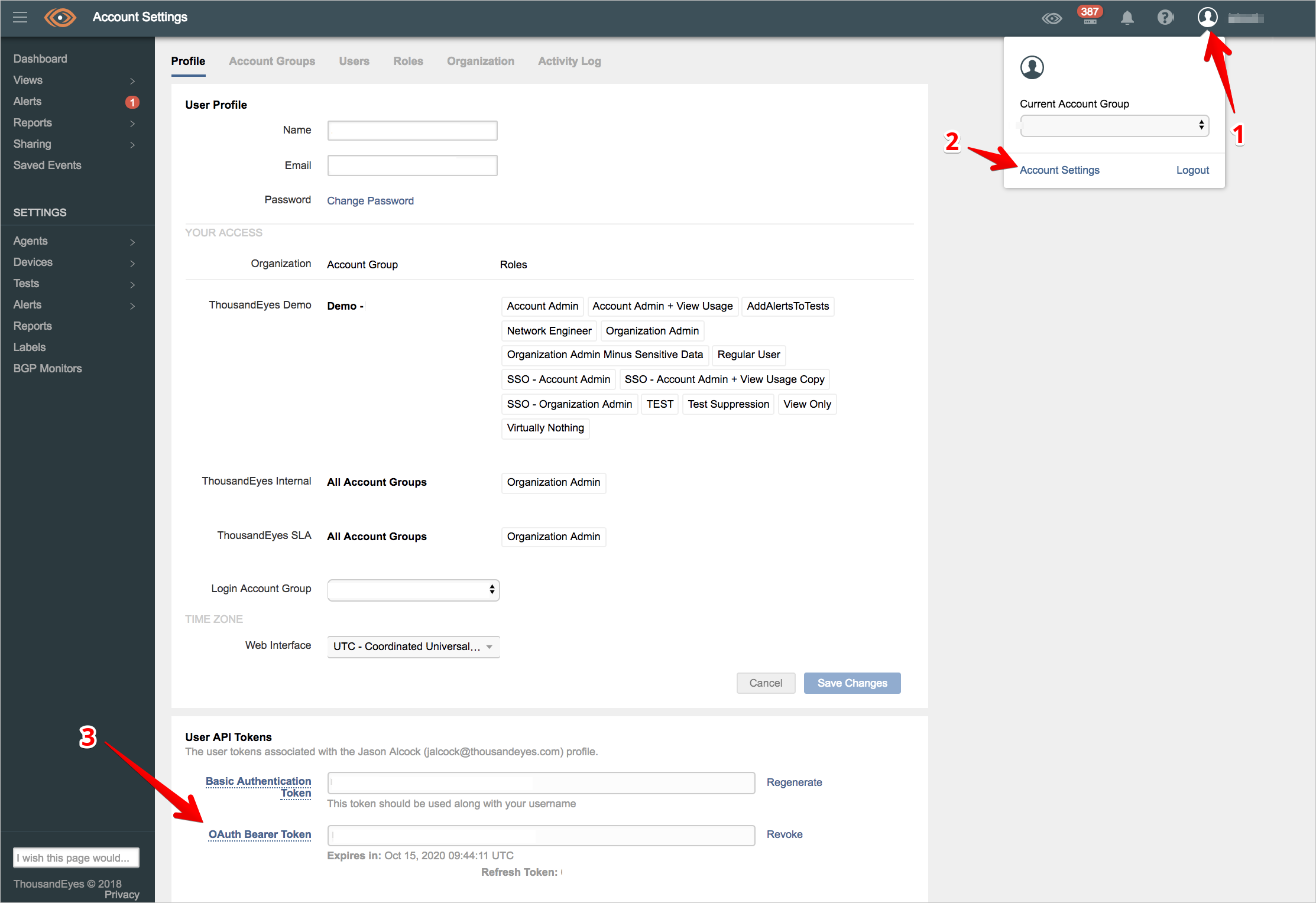Image resolution: width=1316 pixels, height=903 pixels.
Task: Click the Save Changes button
Action: pos(852,683)
